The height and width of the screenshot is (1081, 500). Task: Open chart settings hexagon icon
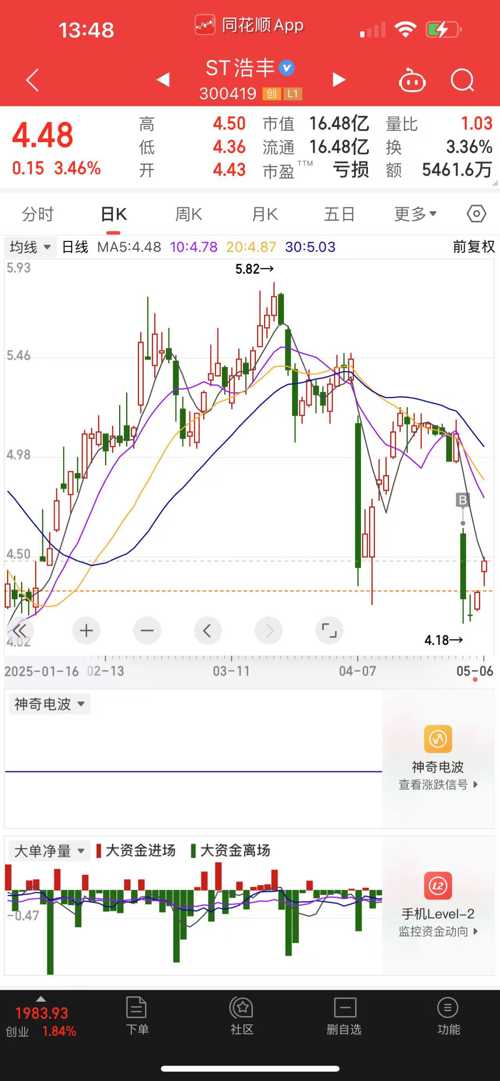(477, 214)
